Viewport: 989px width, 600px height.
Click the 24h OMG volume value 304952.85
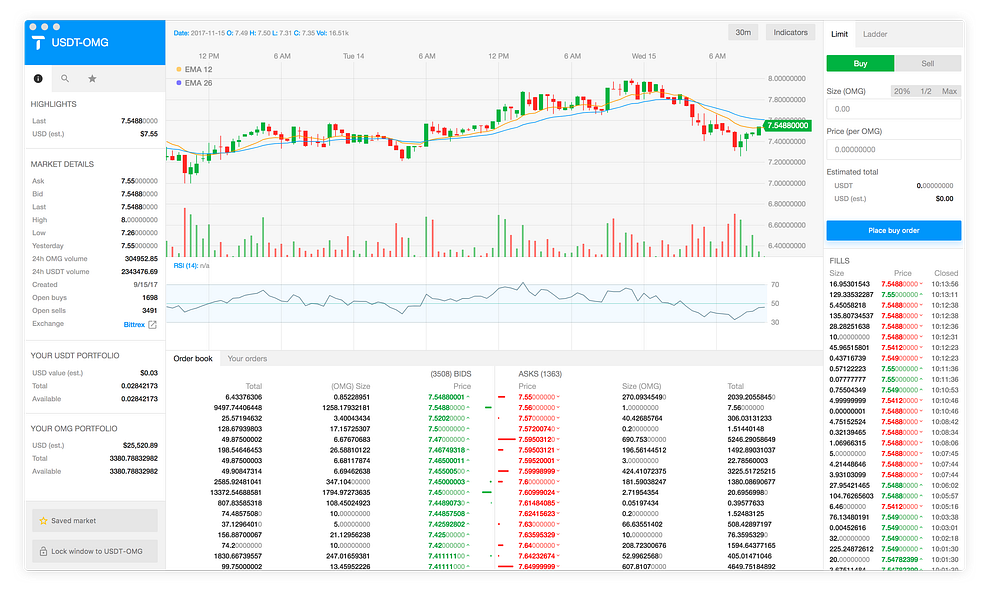pos(141,259)
